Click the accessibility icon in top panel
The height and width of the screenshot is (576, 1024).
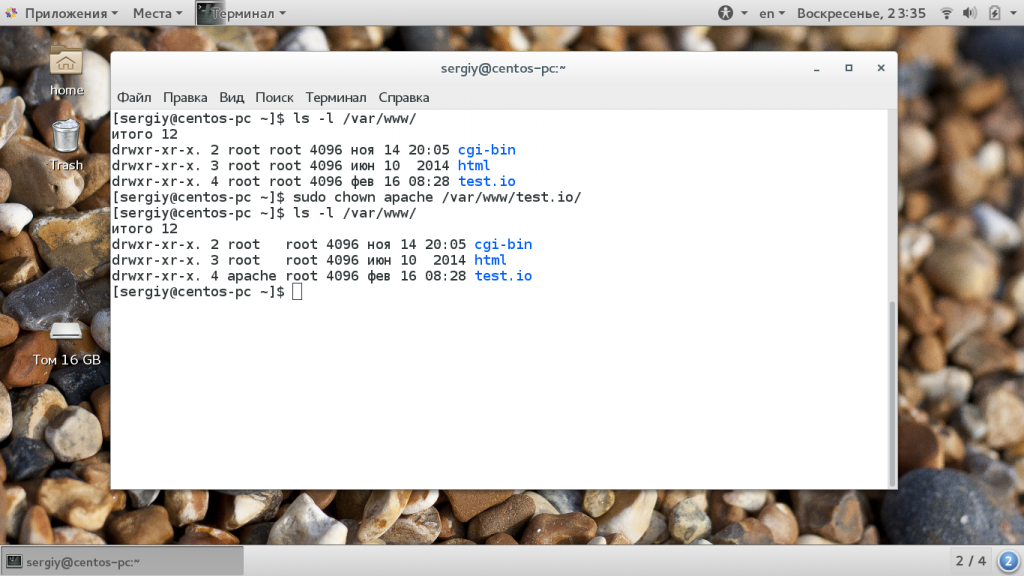tap(725, 13)
